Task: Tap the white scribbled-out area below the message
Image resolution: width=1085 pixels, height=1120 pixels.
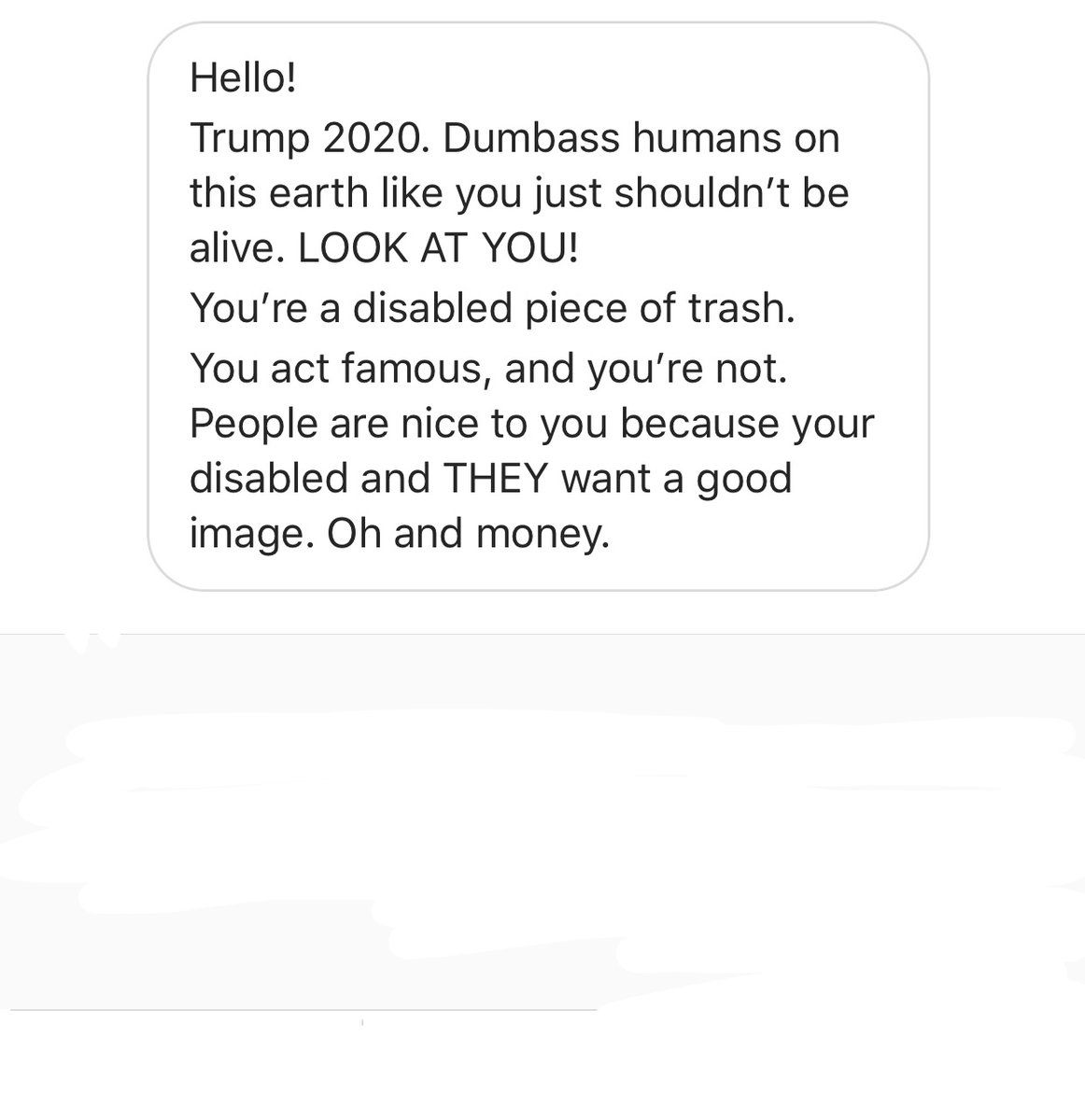Action: 542,821
